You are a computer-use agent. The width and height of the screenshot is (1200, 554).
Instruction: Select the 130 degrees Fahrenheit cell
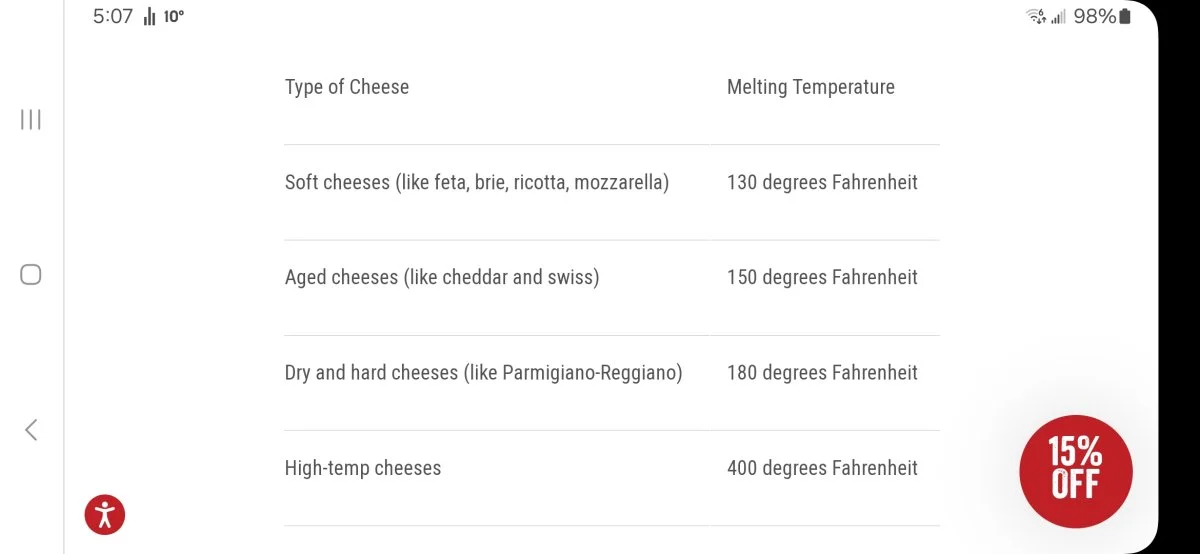(x=822, y=183)
